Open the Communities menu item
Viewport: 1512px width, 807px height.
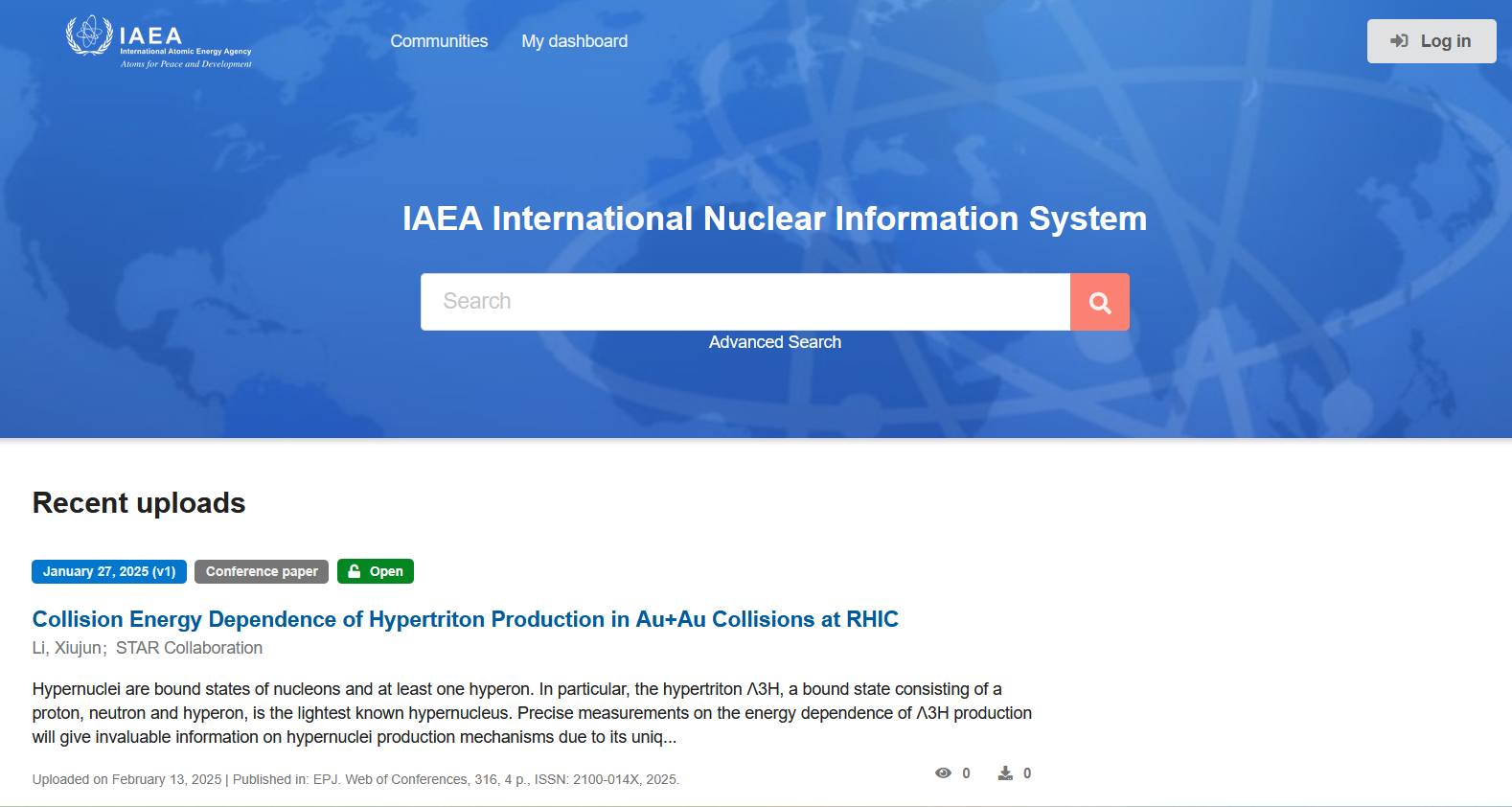439,41
